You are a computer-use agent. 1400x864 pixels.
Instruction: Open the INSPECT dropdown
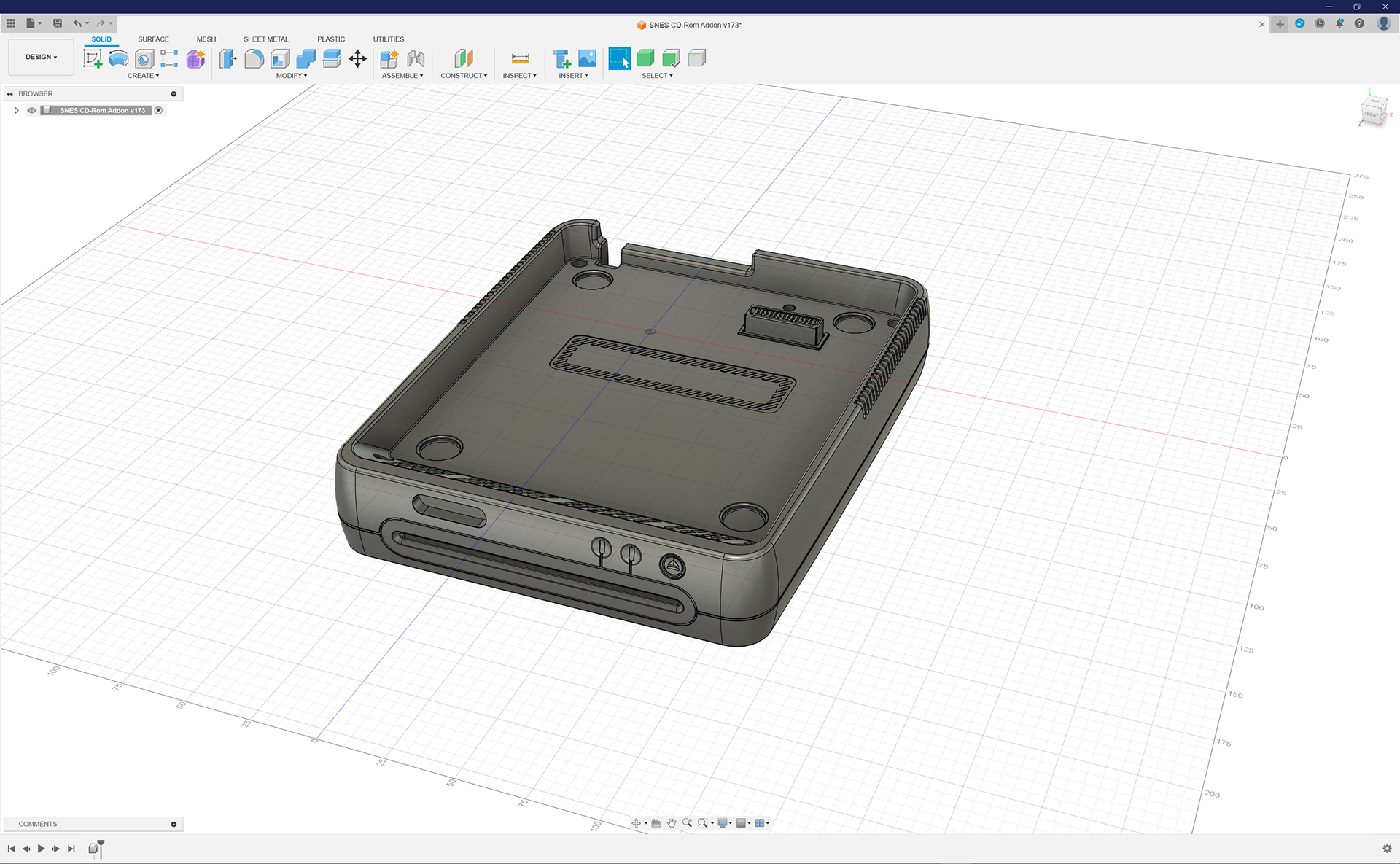coord(519,76)
